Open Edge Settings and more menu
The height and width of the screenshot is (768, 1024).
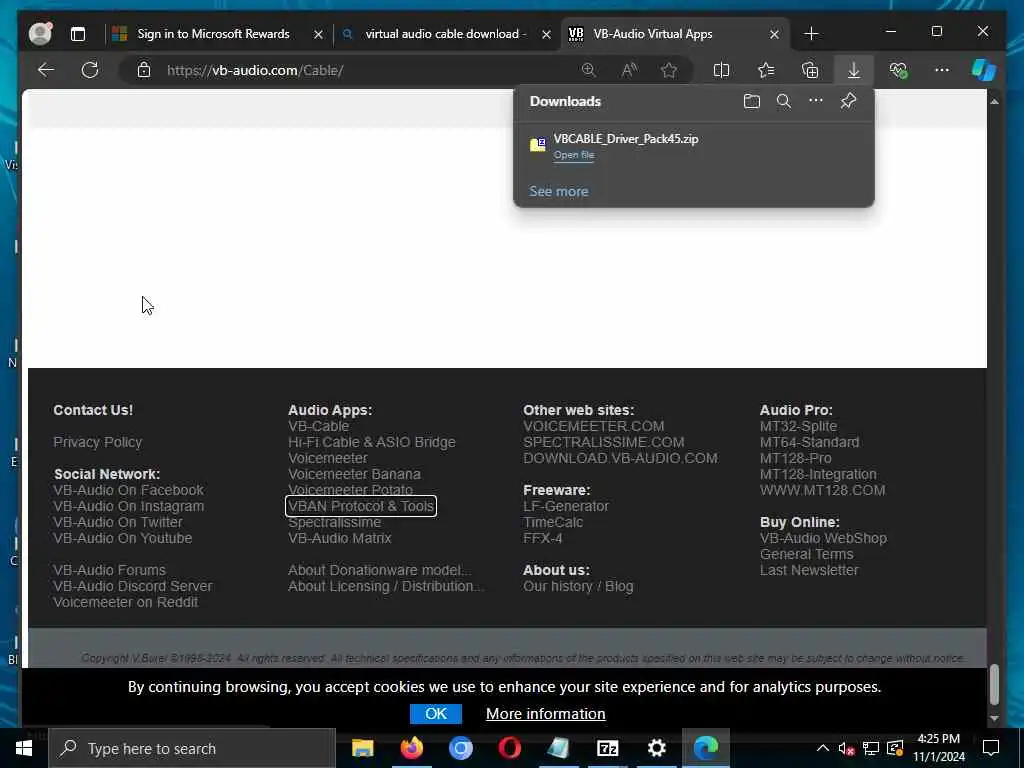pyautogui.click(x=942, y=70)
